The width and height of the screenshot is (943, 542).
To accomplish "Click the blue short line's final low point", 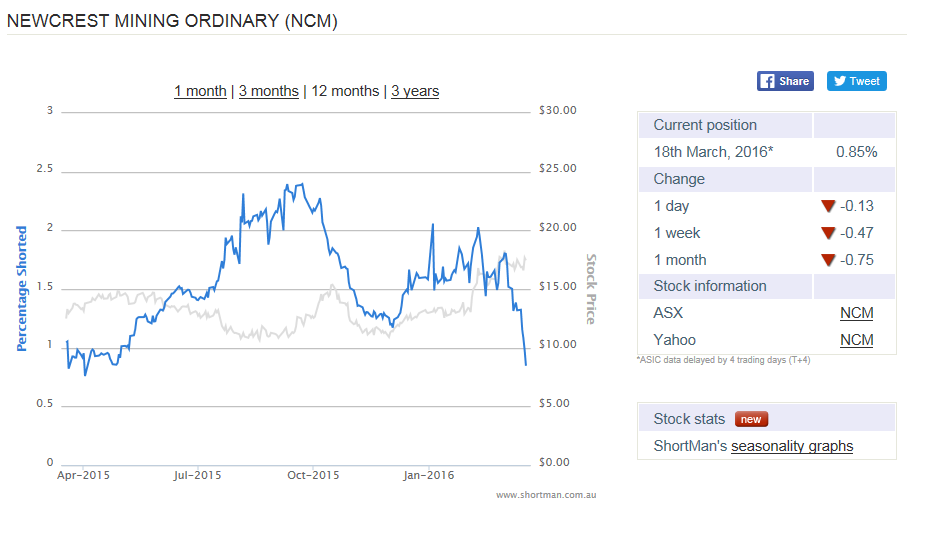I will [526, 365].
